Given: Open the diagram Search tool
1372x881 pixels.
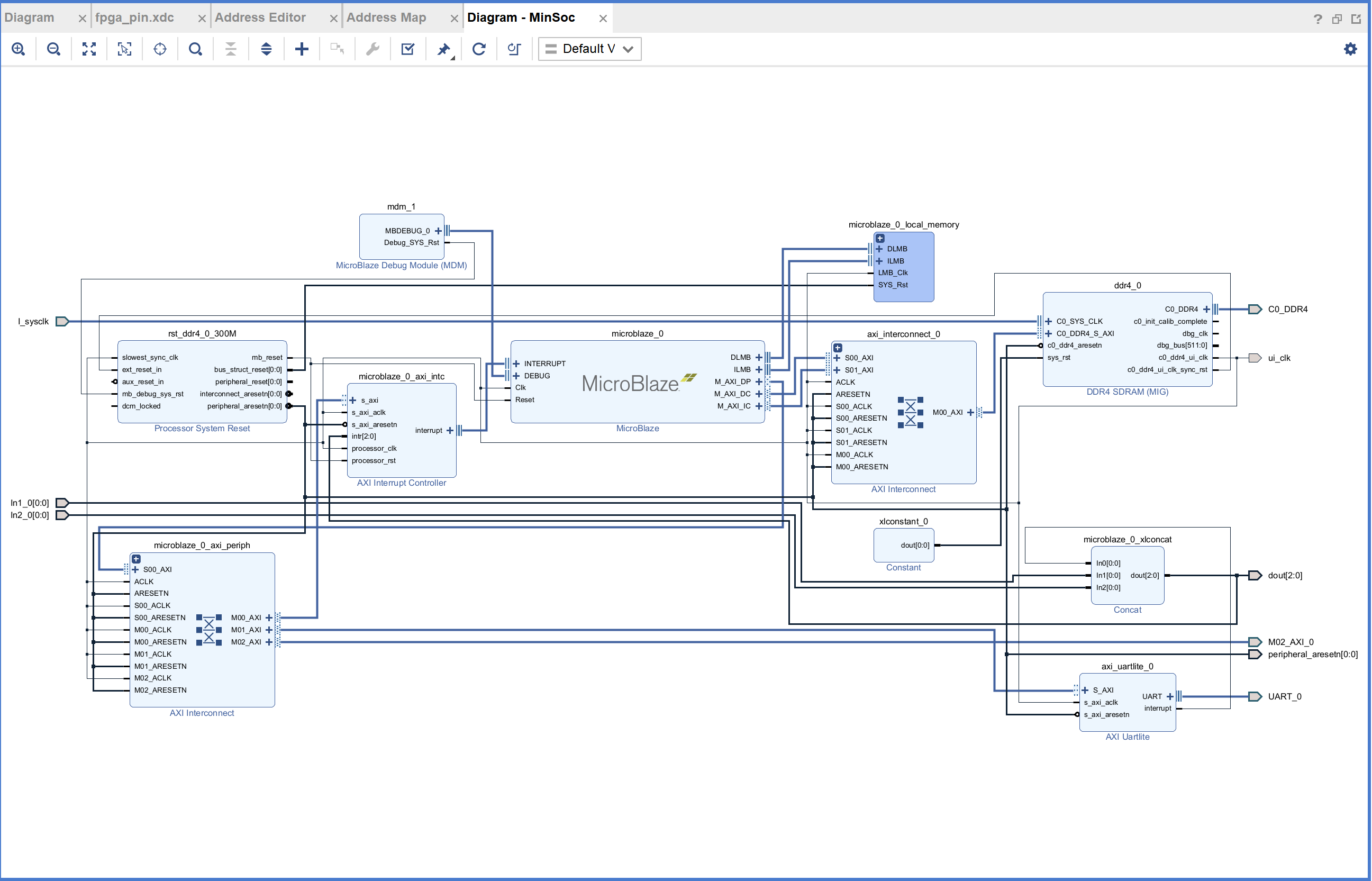Looking at the screenshot, I should point(196,49).
